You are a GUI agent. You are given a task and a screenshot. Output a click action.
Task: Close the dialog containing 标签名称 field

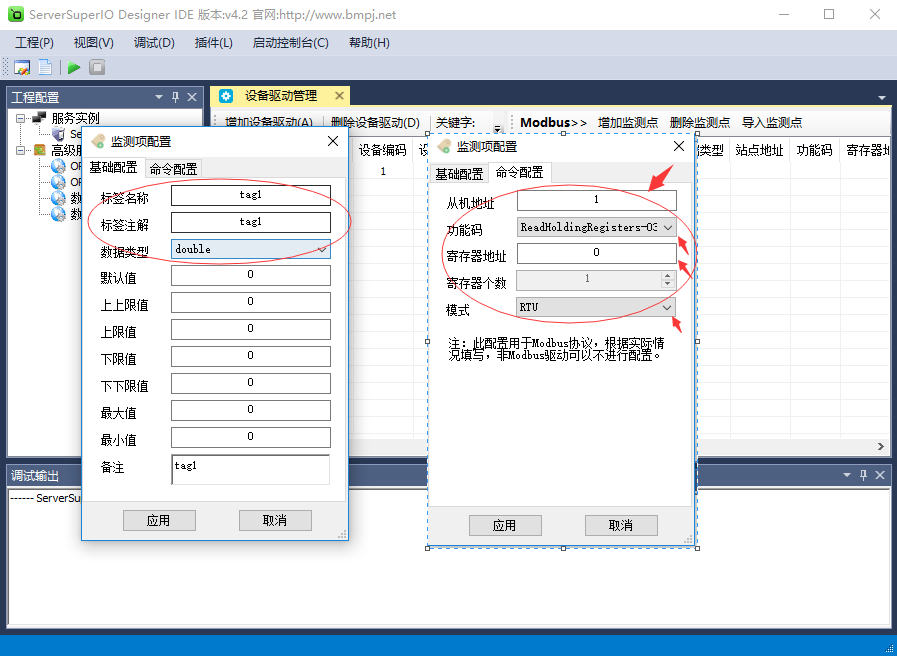[333, 141]
